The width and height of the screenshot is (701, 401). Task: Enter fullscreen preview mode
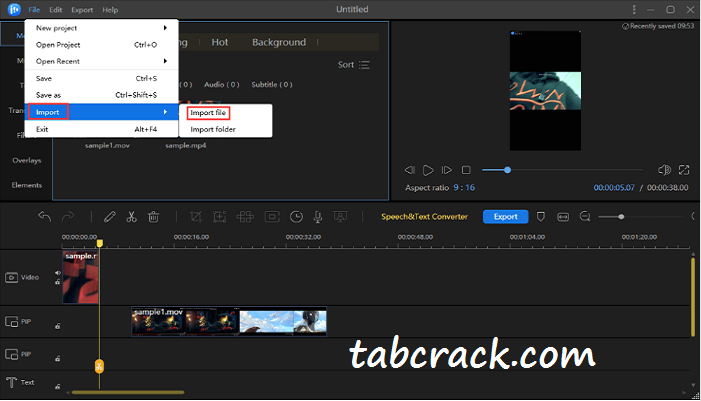tap(684, 170)
